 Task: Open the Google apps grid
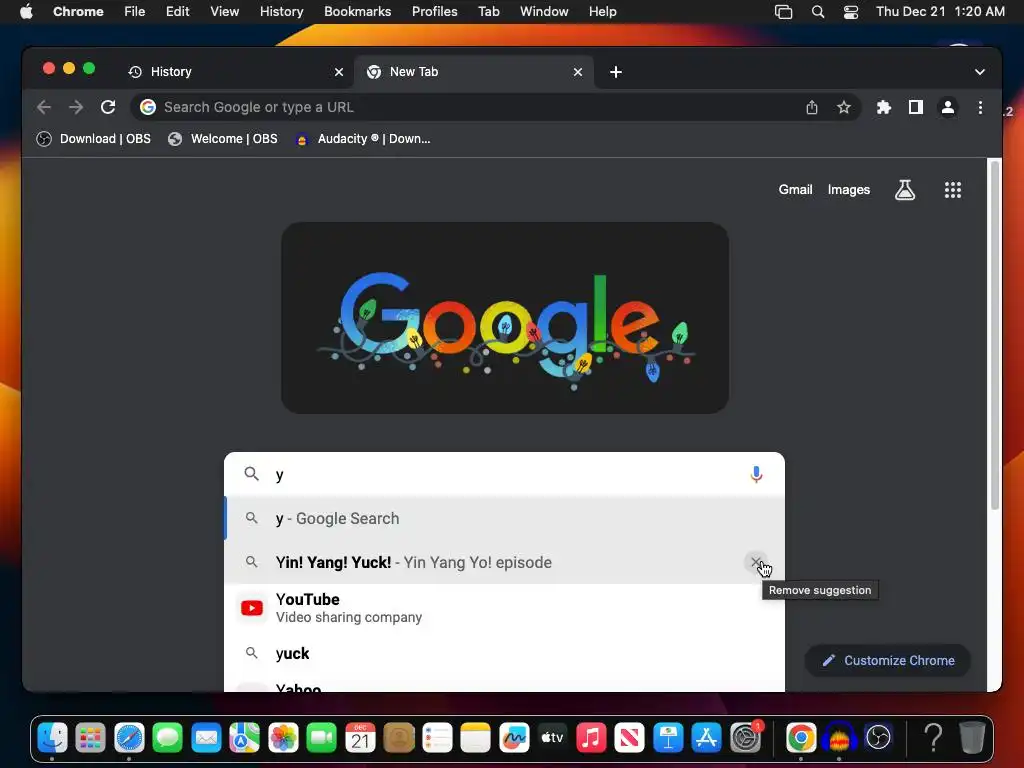[x=953, y=190]
